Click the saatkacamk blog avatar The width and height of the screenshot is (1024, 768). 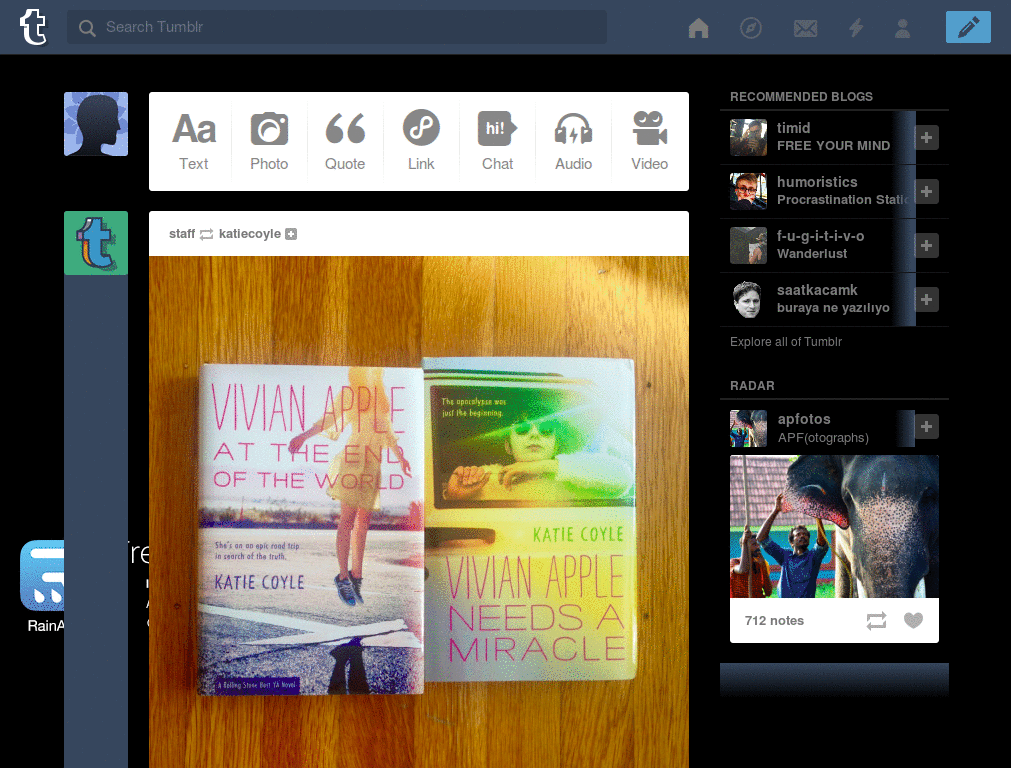pyautogui.click(x=748, y=299)
